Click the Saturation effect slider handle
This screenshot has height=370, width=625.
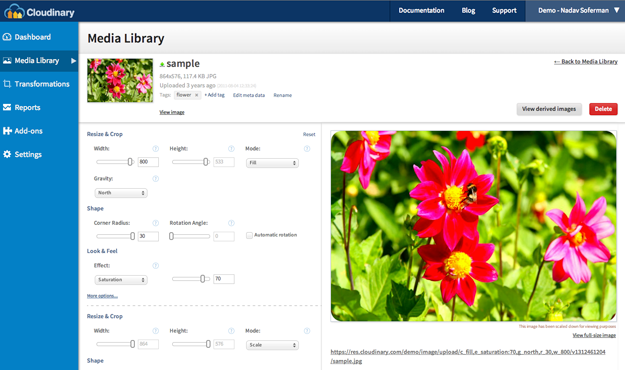[x=202, y=279]
